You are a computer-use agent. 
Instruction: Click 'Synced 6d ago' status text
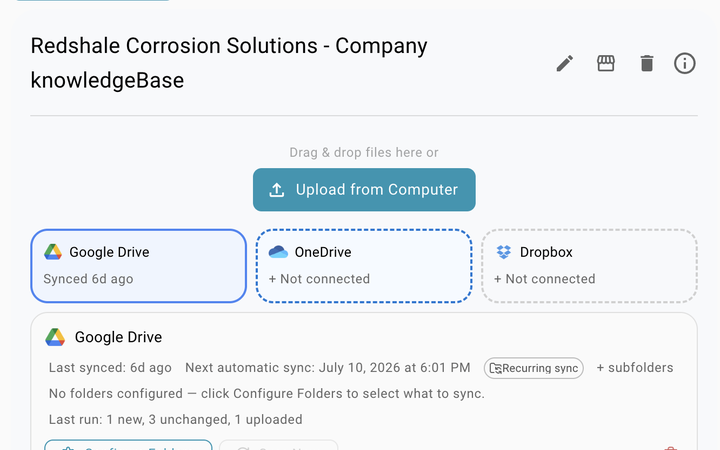[x=88, y=279]
